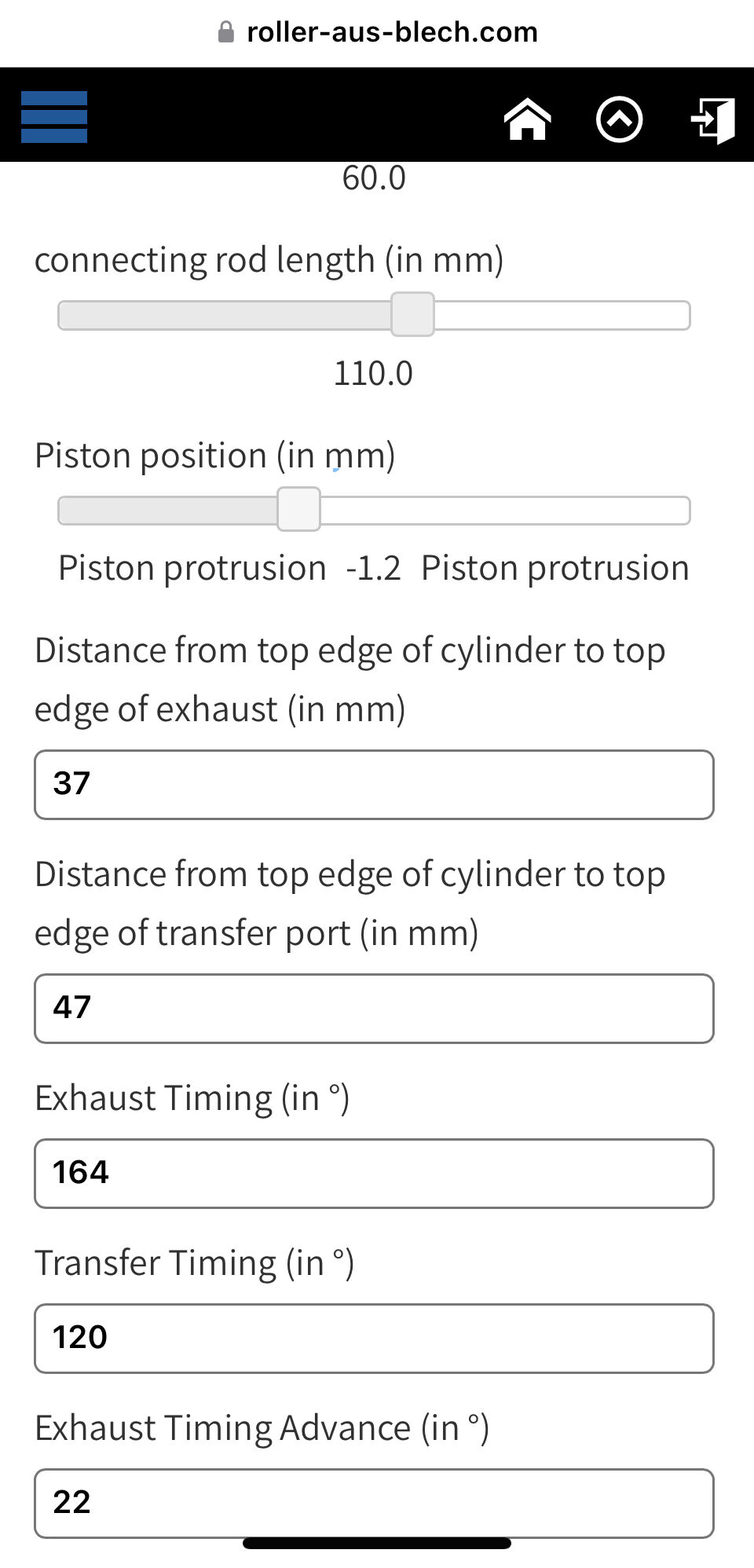Focus the exhaust distance field showing 37

(374, 785)
